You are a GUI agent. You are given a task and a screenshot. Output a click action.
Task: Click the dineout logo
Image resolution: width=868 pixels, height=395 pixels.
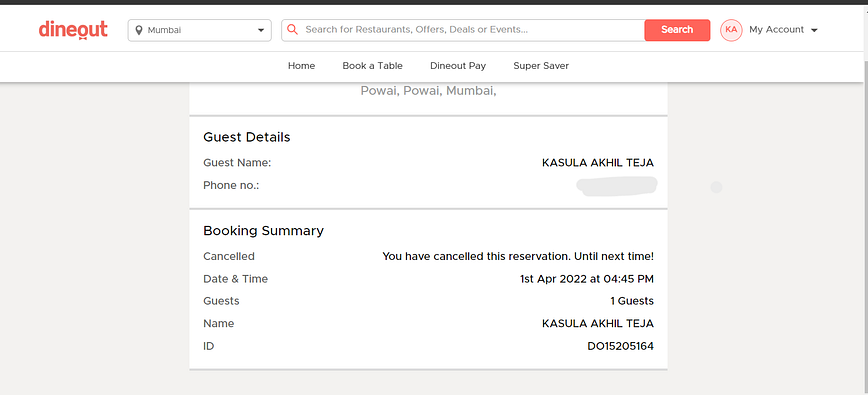click(73, 30)
